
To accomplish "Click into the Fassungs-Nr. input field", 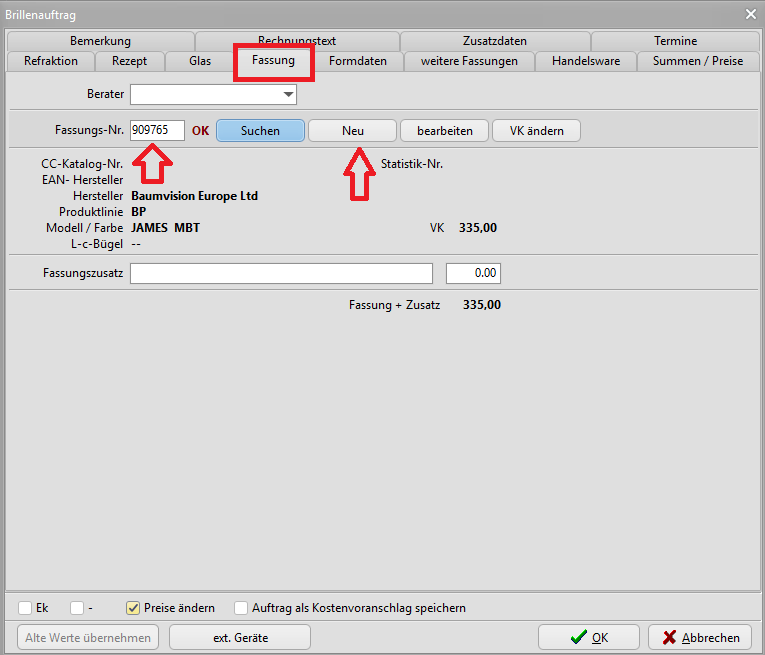I will (x=157, y=130).
